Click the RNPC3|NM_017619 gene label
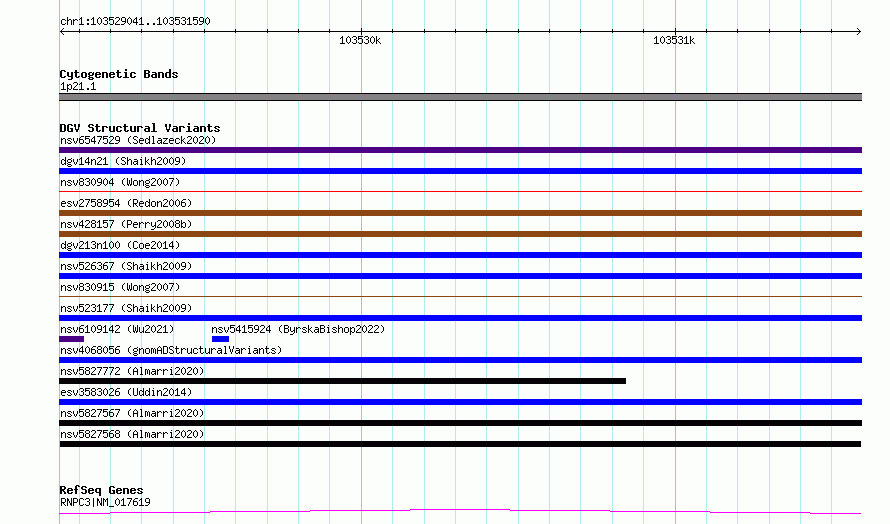The image size is (890, 524). (105, 502)
